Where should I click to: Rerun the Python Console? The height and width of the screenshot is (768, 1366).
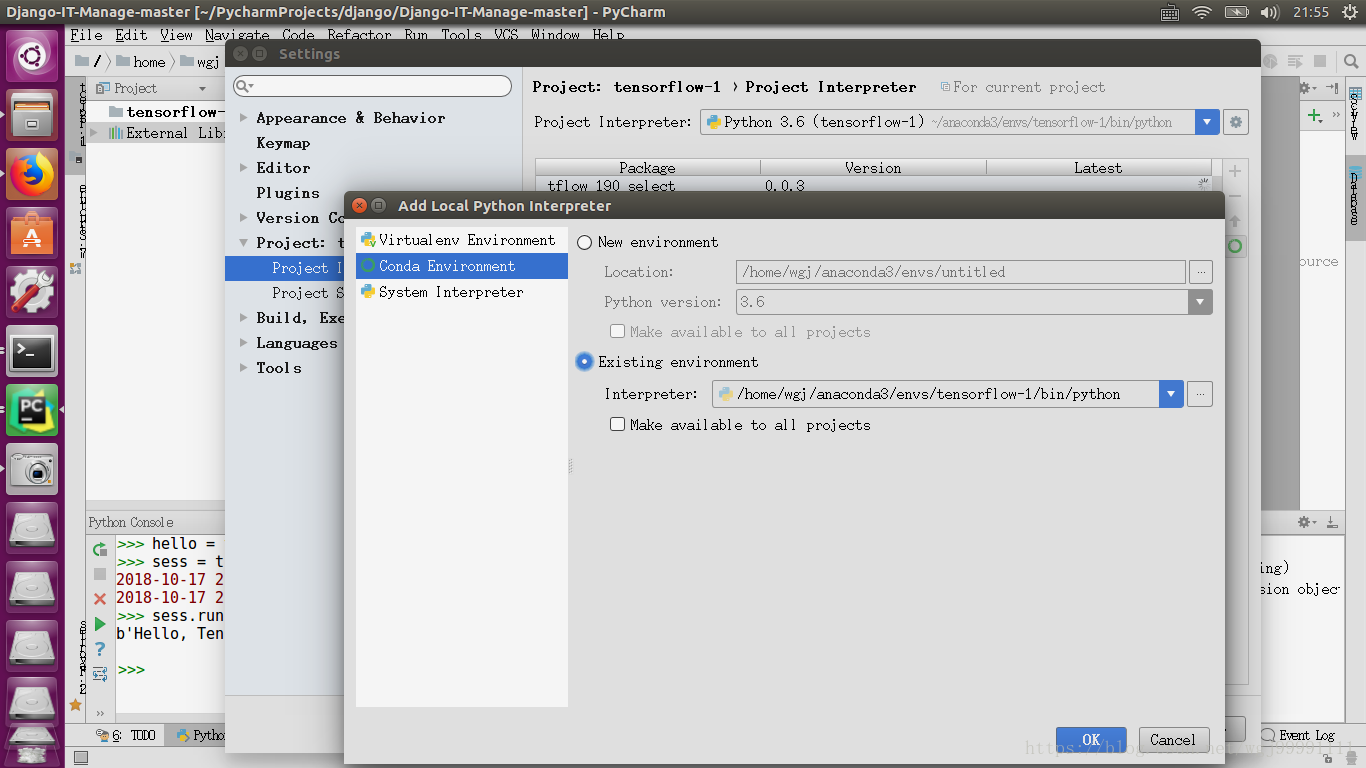(x=100, y=549)
